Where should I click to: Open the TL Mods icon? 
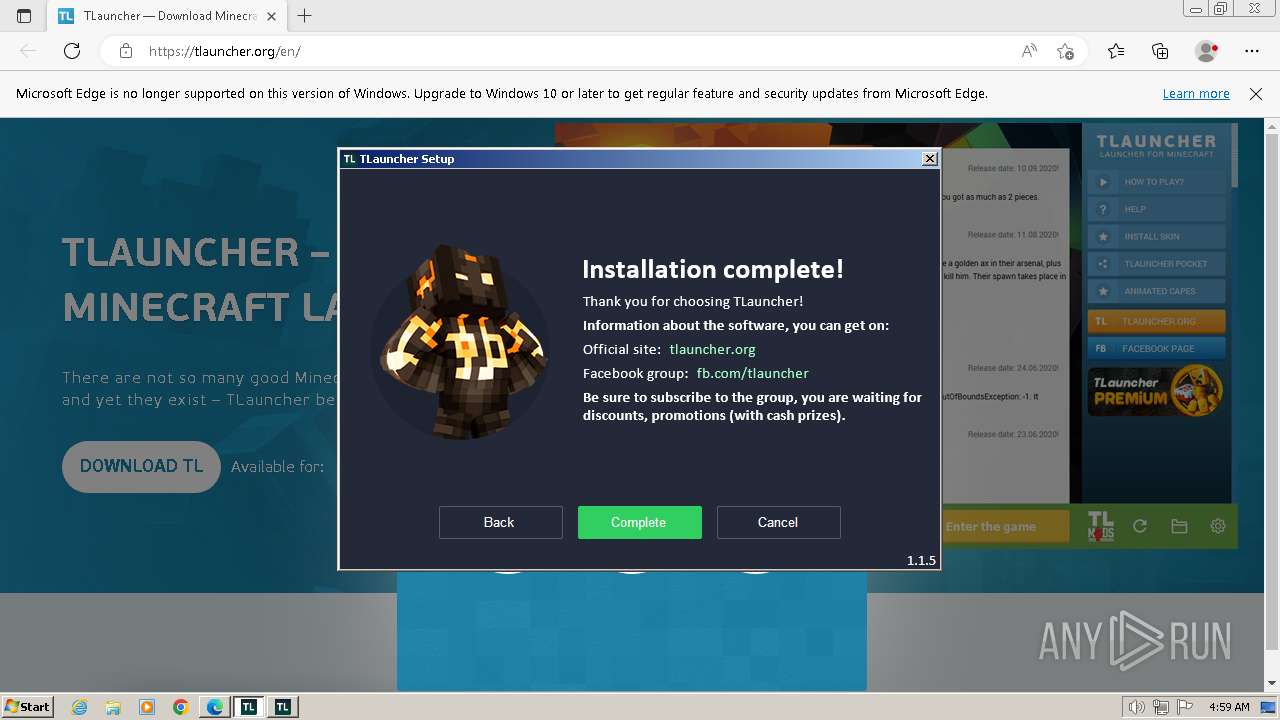[x=1100, y=526]
